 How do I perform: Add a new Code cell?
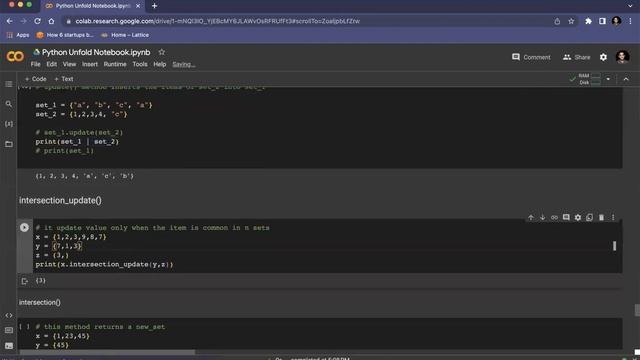pos(36,79)
